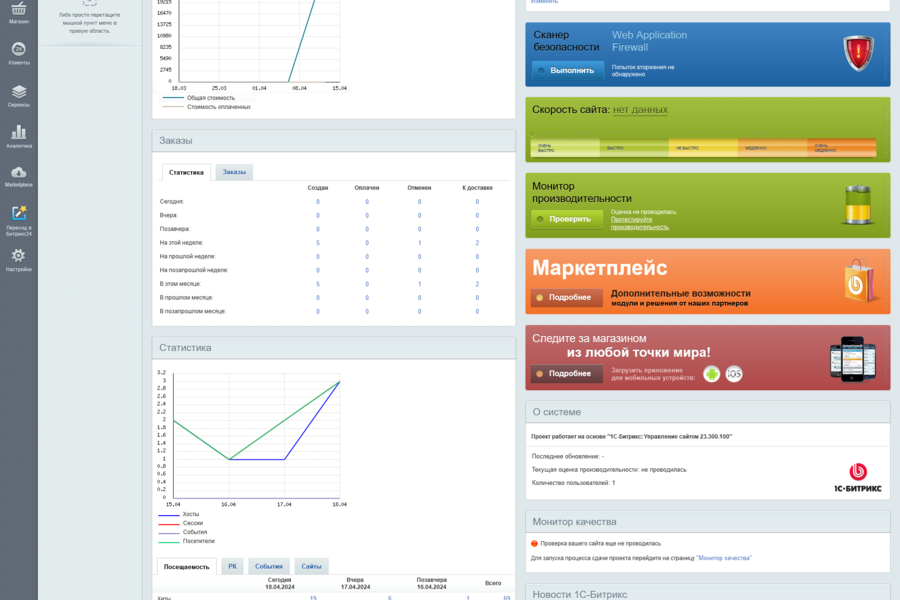Image resolution: width=900 pixels, height=600 pixels.
Task: Click the Посетители legend entry
Action: [x=187, y=541]
